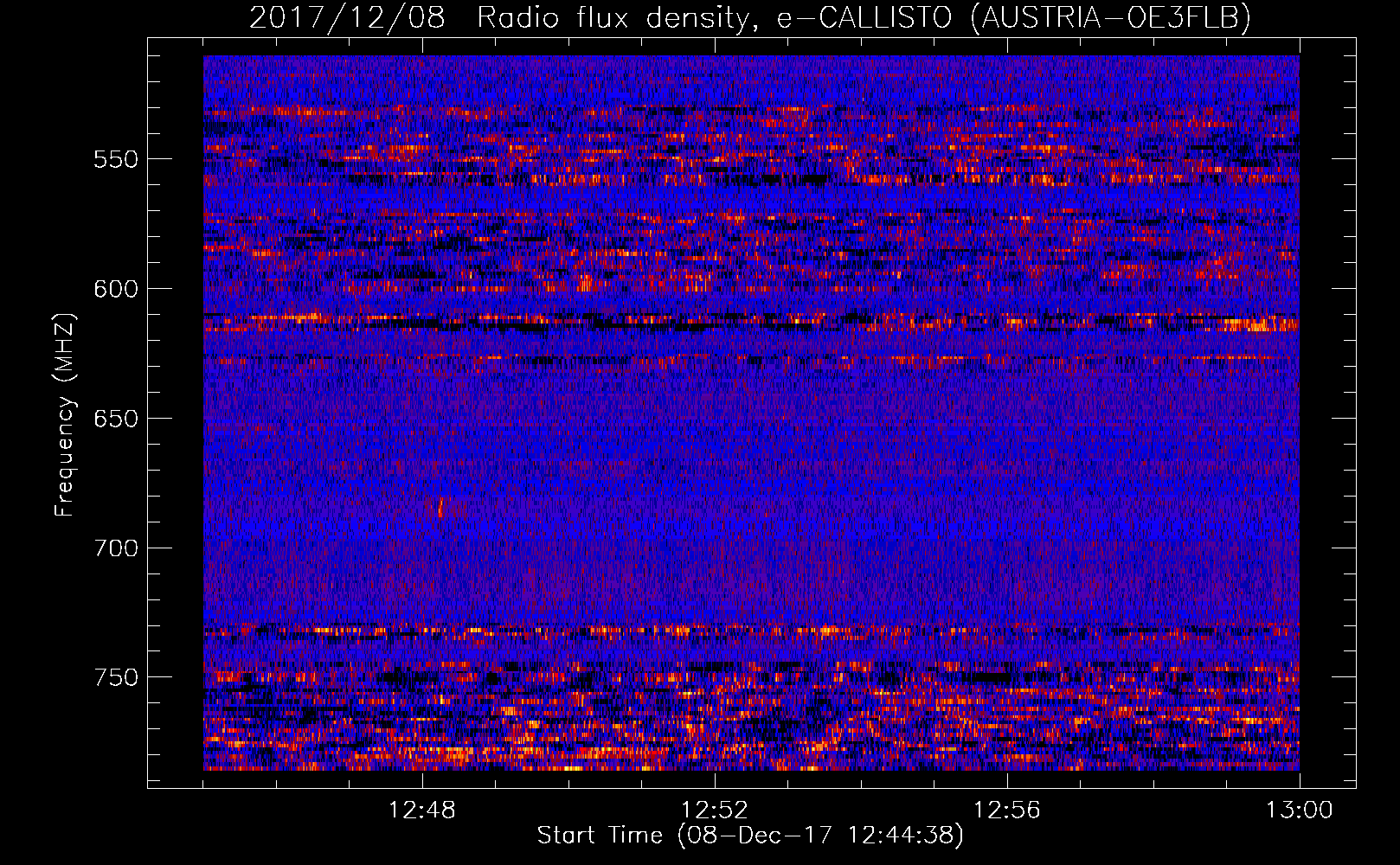
Task: Select the 550 frequency axis label
Action: pyautogui.click(x=116, y=159)
